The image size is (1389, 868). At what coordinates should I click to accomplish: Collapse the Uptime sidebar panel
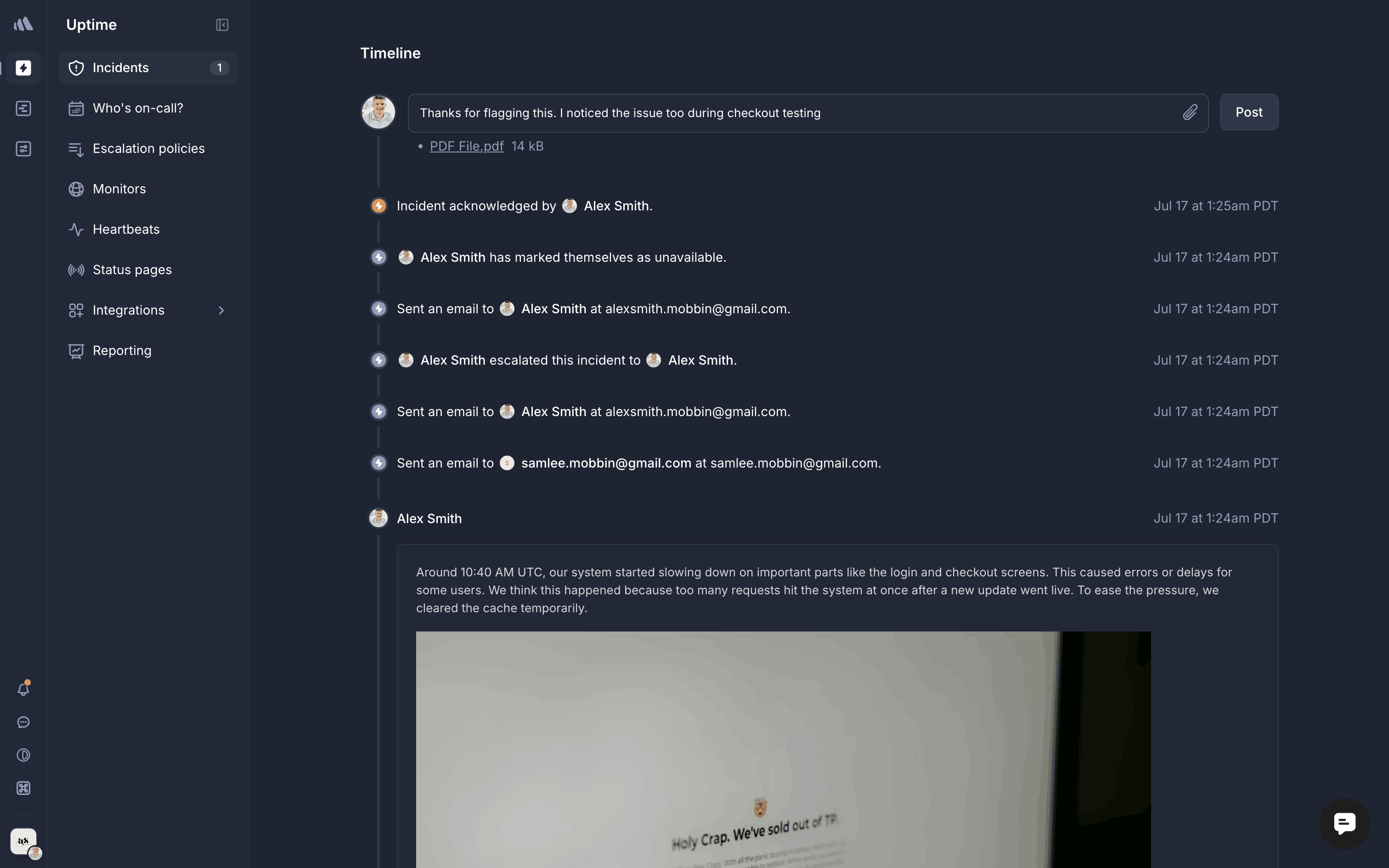(222, 25)
